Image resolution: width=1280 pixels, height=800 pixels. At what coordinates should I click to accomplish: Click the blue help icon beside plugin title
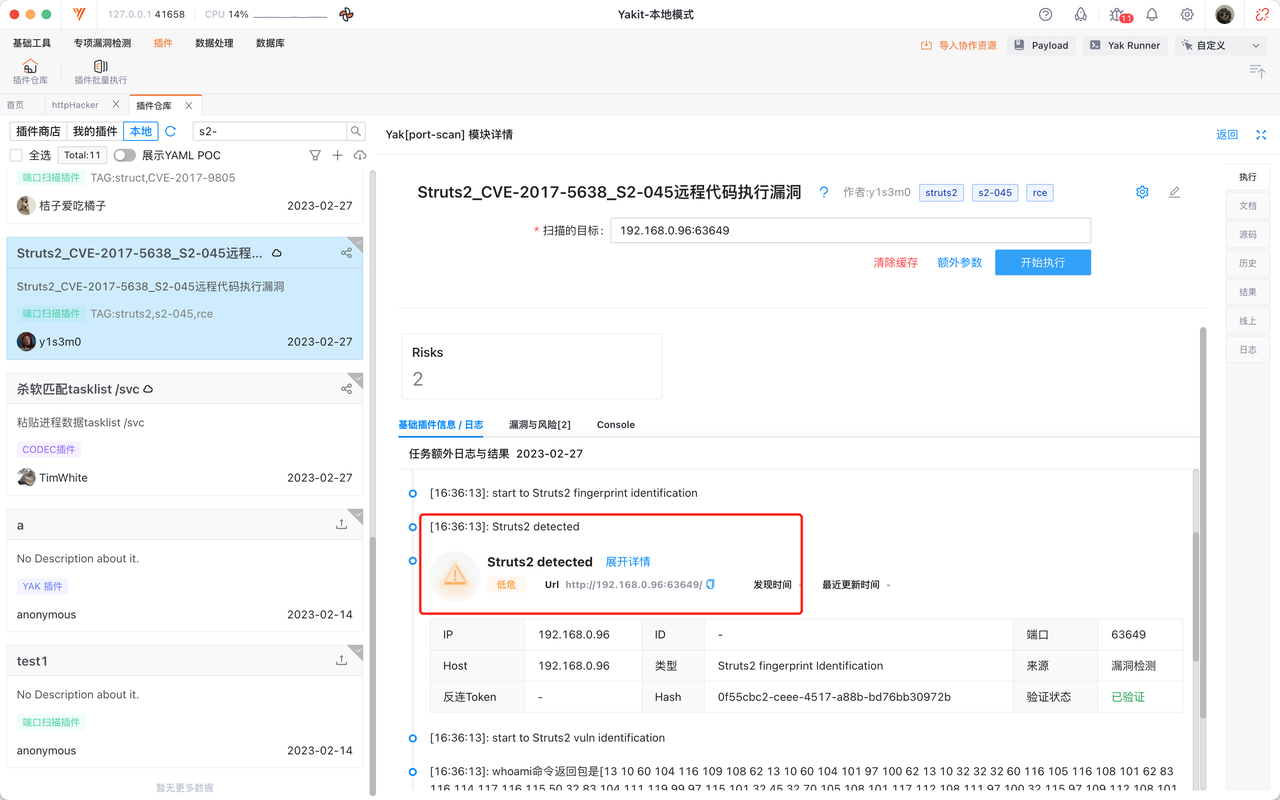pos(824,193)
